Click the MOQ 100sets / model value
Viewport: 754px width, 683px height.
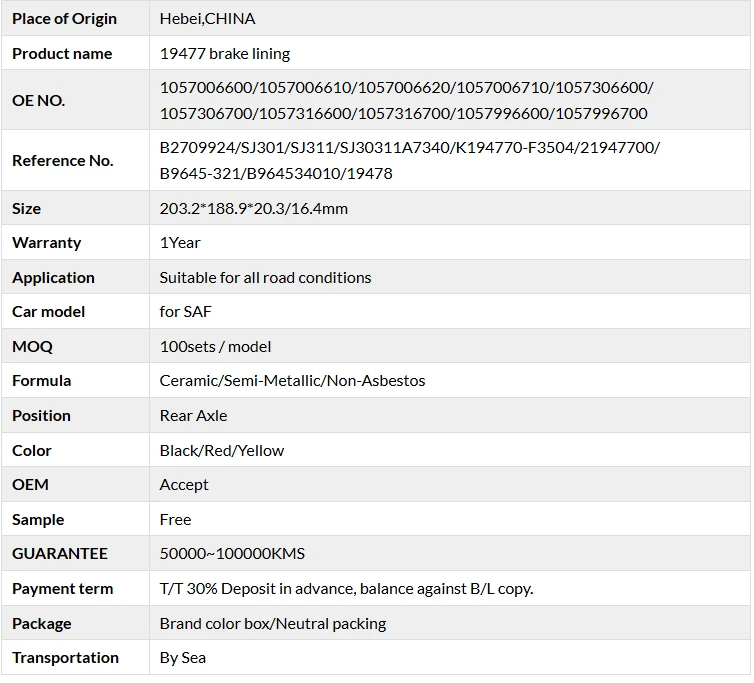click(215, 346)
